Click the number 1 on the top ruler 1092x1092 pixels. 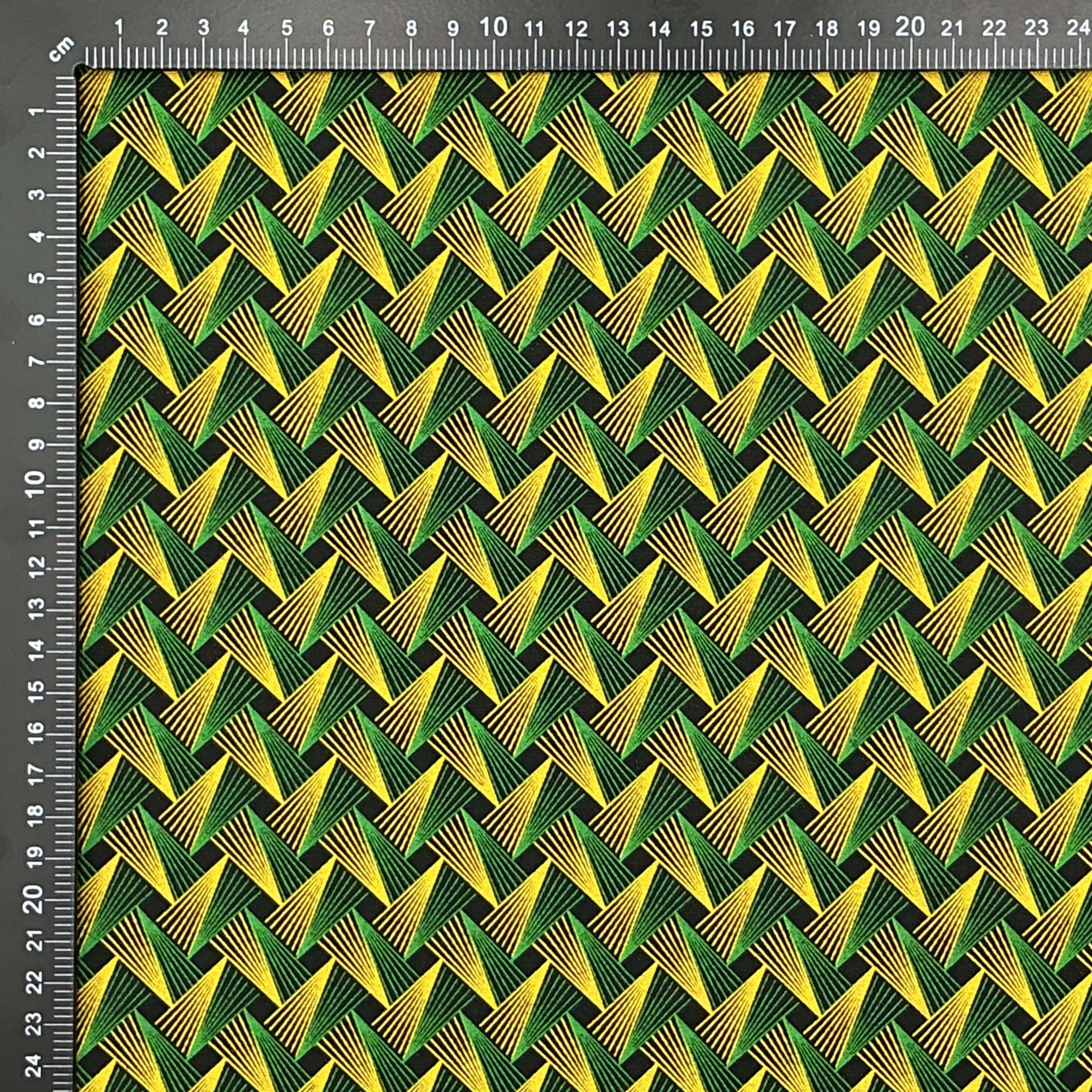[x=119, y=27]
